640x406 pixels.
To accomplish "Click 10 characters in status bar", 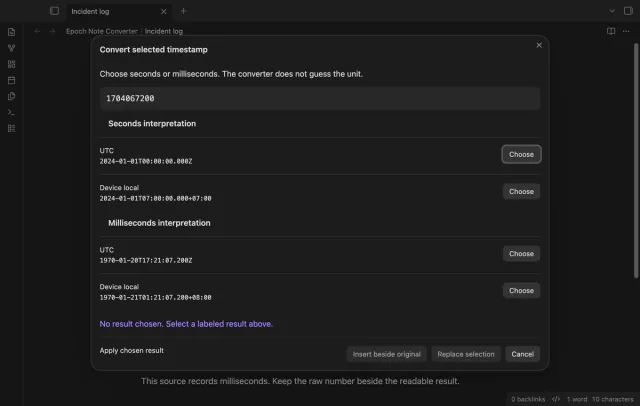I will (612, 399).
